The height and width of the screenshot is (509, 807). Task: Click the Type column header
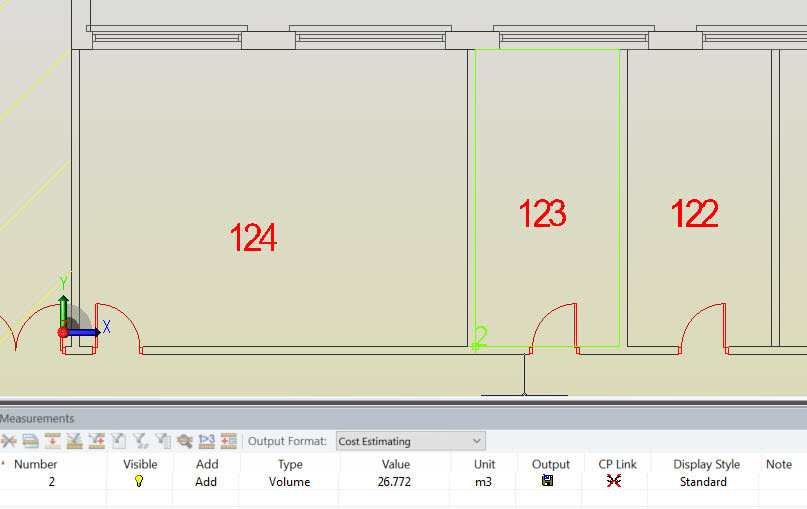coord(290,464)
